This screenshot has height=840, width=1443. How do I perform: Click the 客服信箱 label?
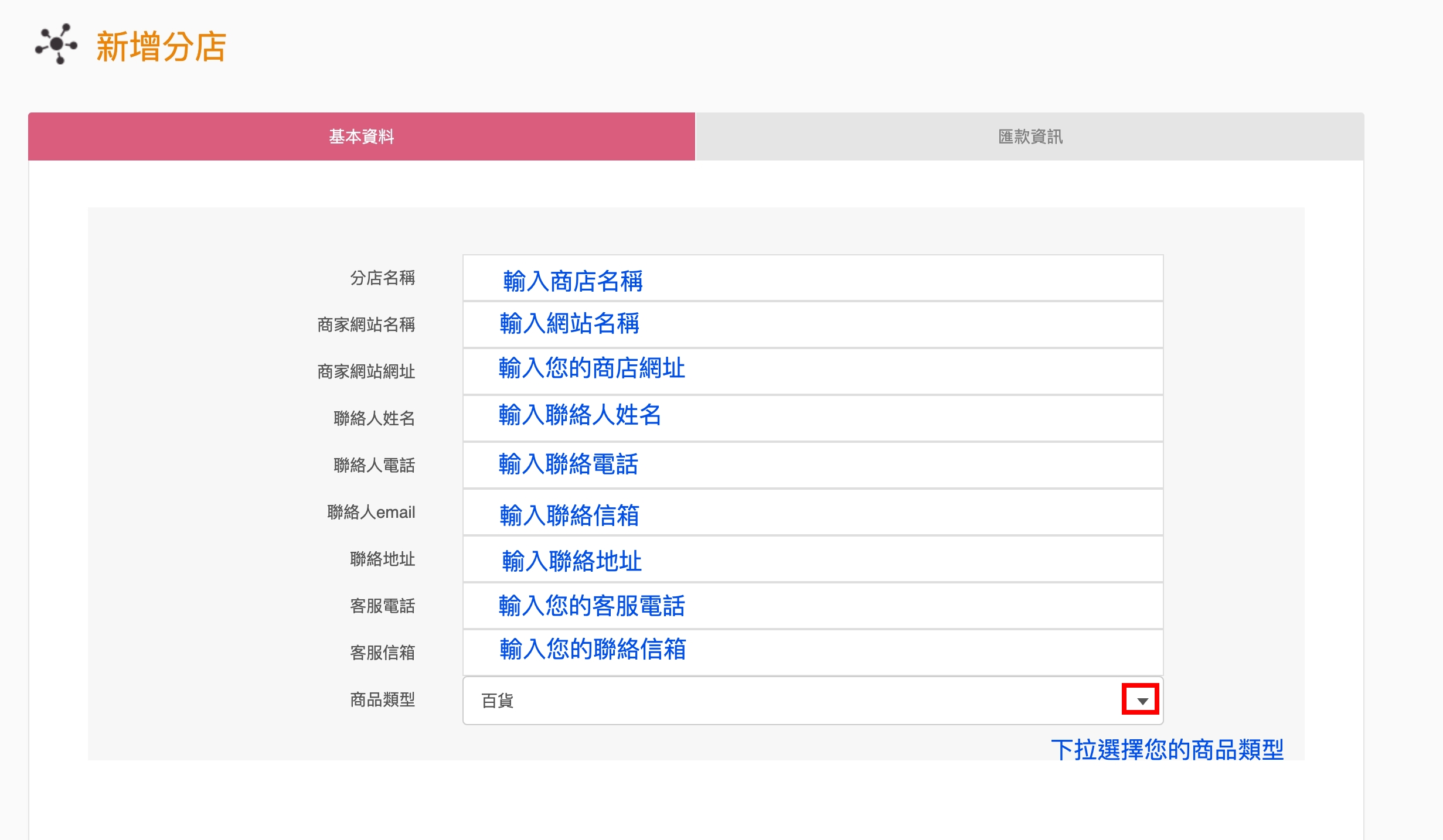(x=382, y=653)
